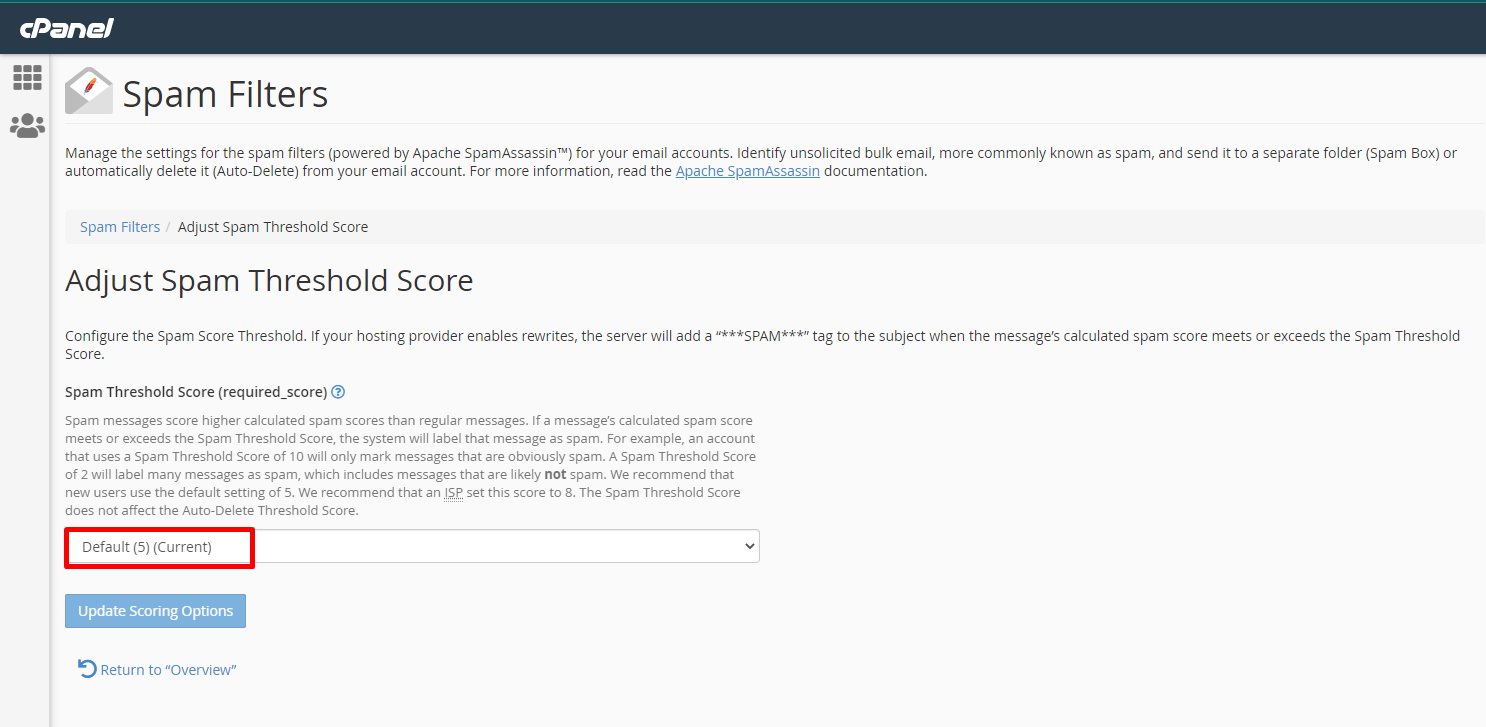The width and height of the screenshot is (1486, 727).
Task: Follow the Return to "Overview" link
Action: (x=168, y=670)
